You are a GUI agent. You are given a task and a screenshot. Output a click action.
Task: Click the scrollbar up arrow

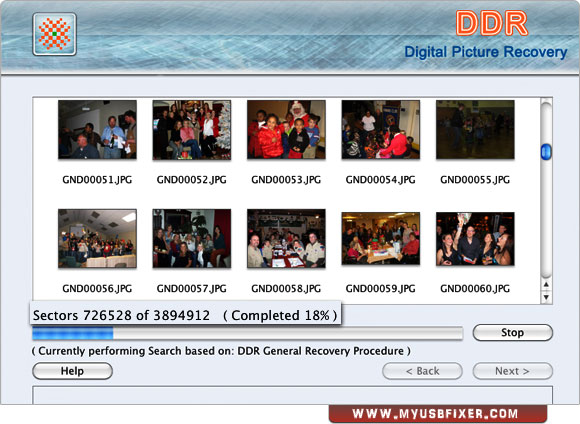[x=546, y=285]
